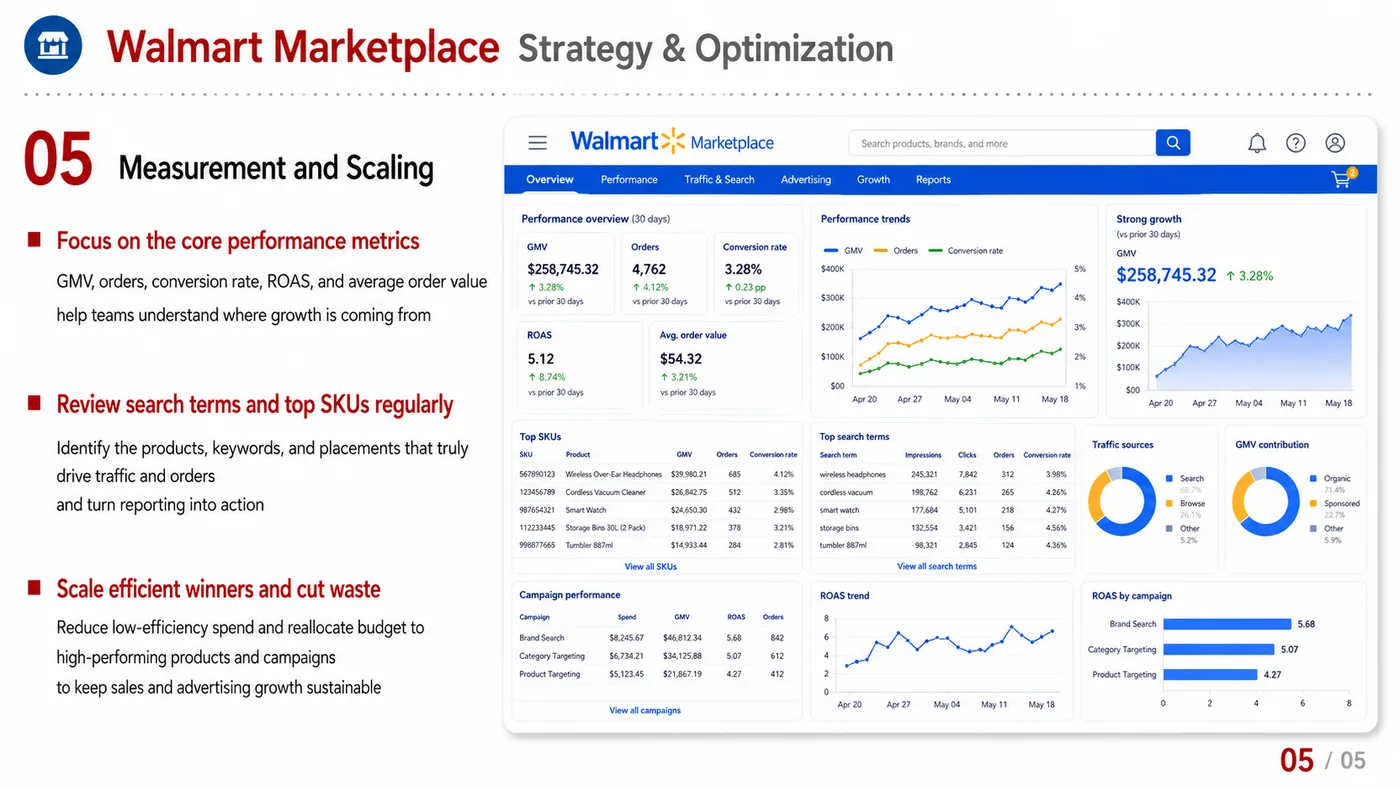Click the Storage Bins 30L (2 Pack) row

coord(657,528)
